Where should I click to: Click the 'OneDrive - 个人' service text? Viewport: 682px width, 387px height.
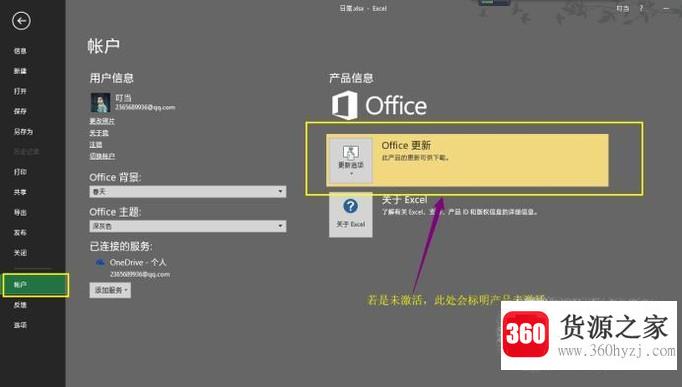click(138, 262)
